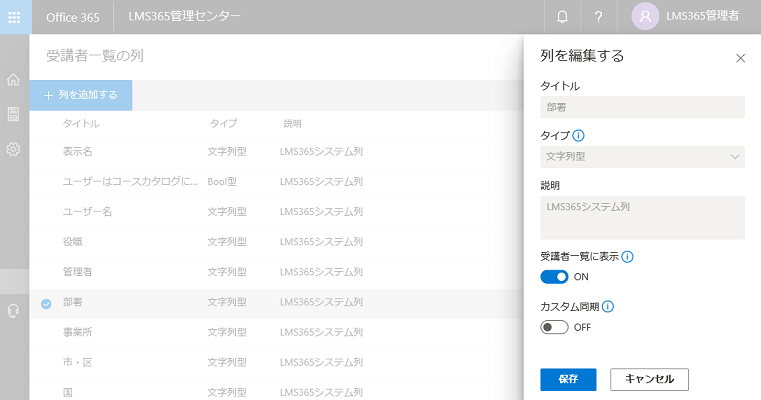This screenshot has height=400, width=761.
Task: Uncheck the selected 部署 row checkmark
Action: [46, 303]
